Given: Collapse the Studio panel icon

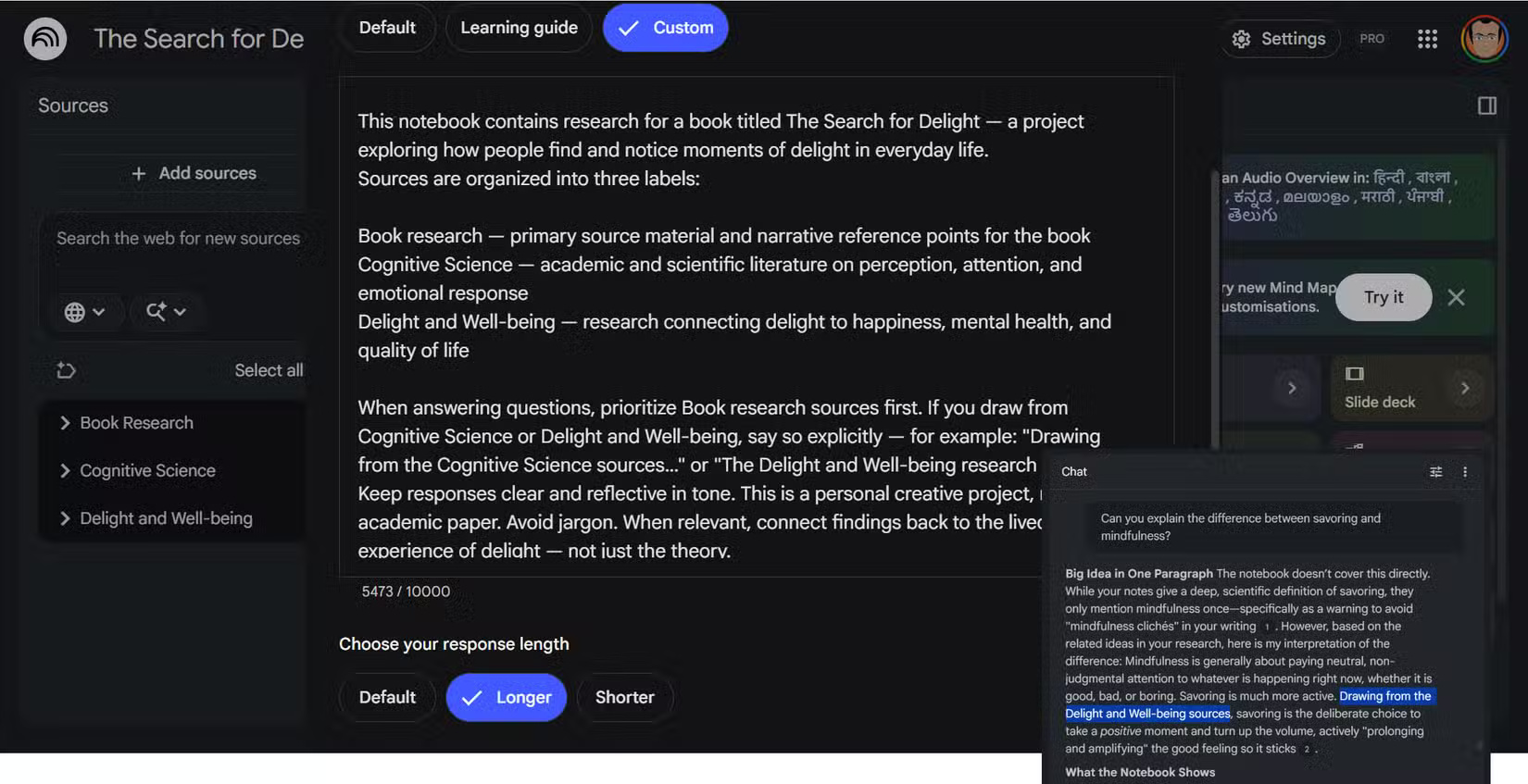Looking at the screenshot, I should [x=1487, y=106].
